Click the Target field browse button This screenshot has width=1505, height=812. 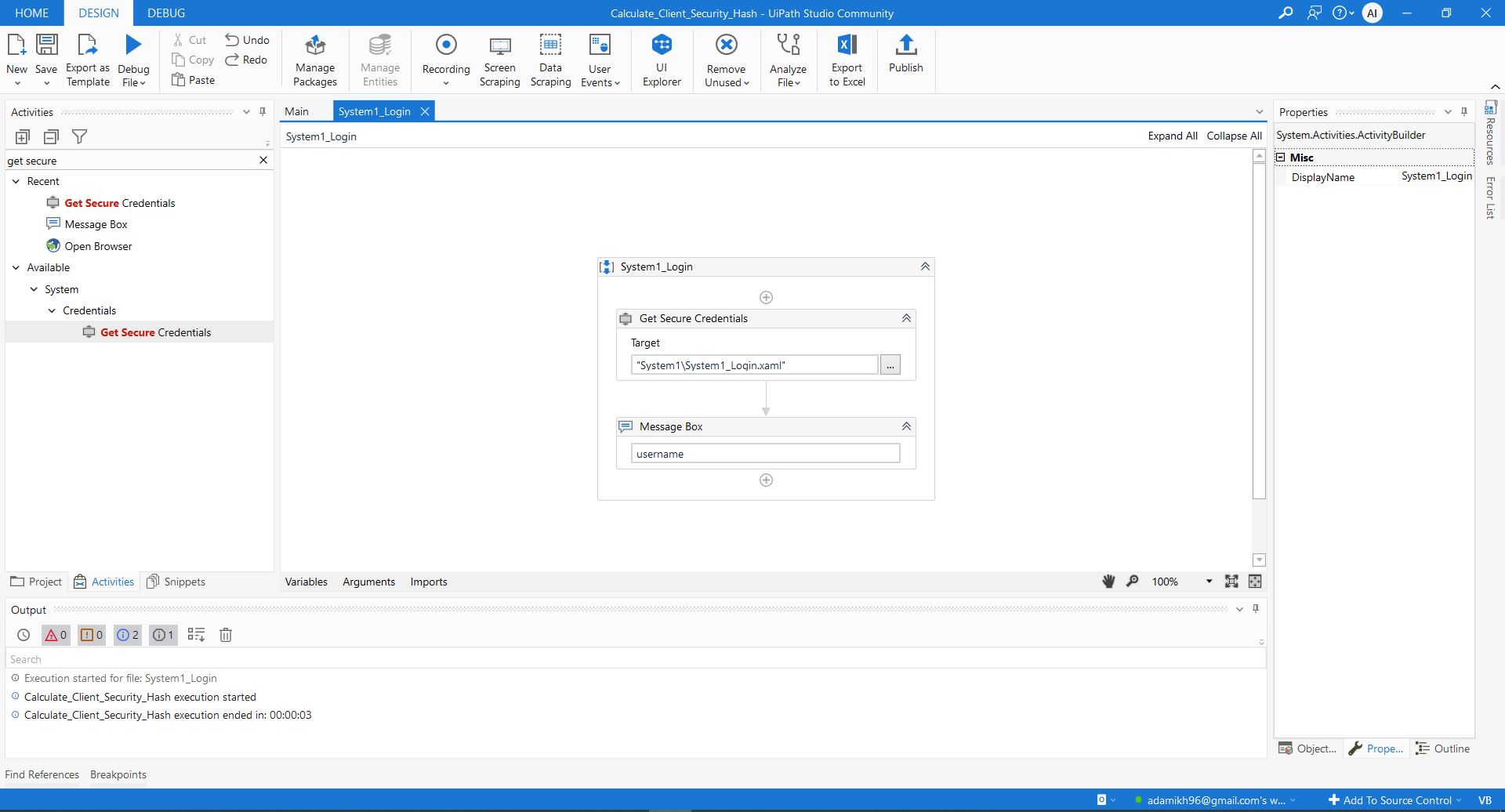tap(890, 365)
